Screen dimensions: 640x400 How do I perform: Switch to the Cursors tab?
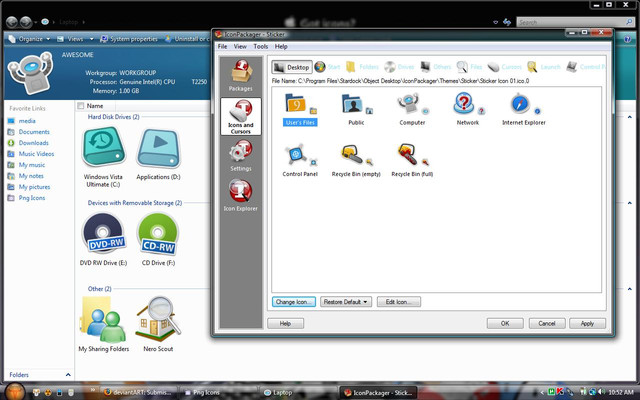pos(504,67)
